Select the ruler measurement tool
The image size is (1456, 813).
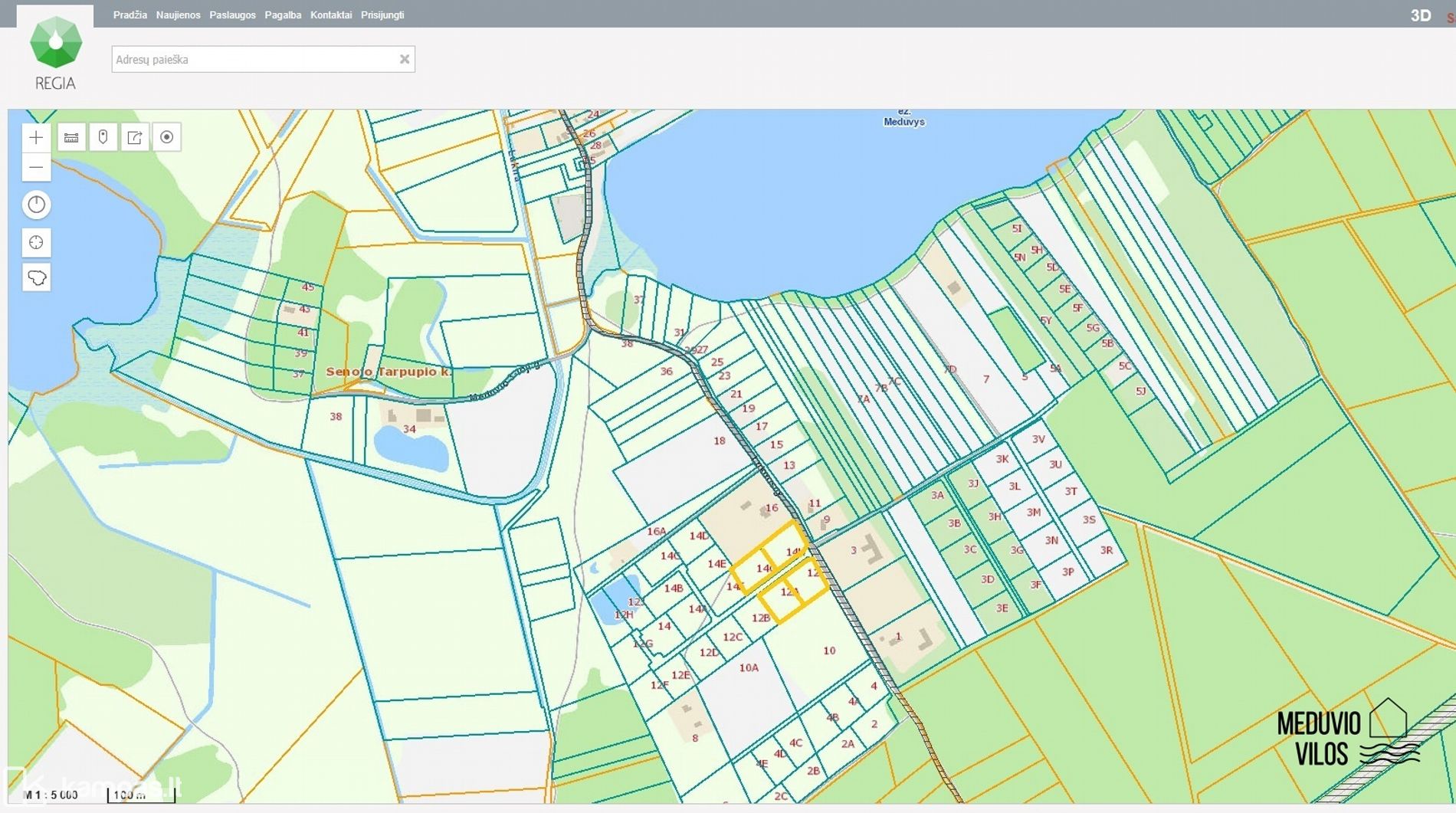71,138
